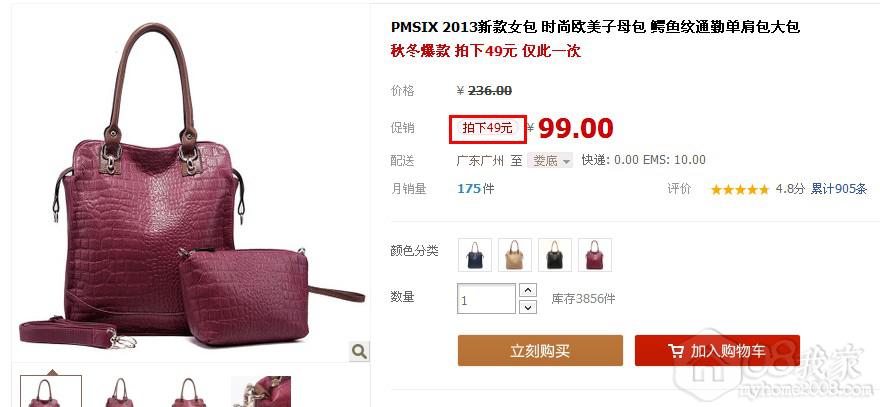
Task: Click the five-star rating icons
Action: click(740, 190)
